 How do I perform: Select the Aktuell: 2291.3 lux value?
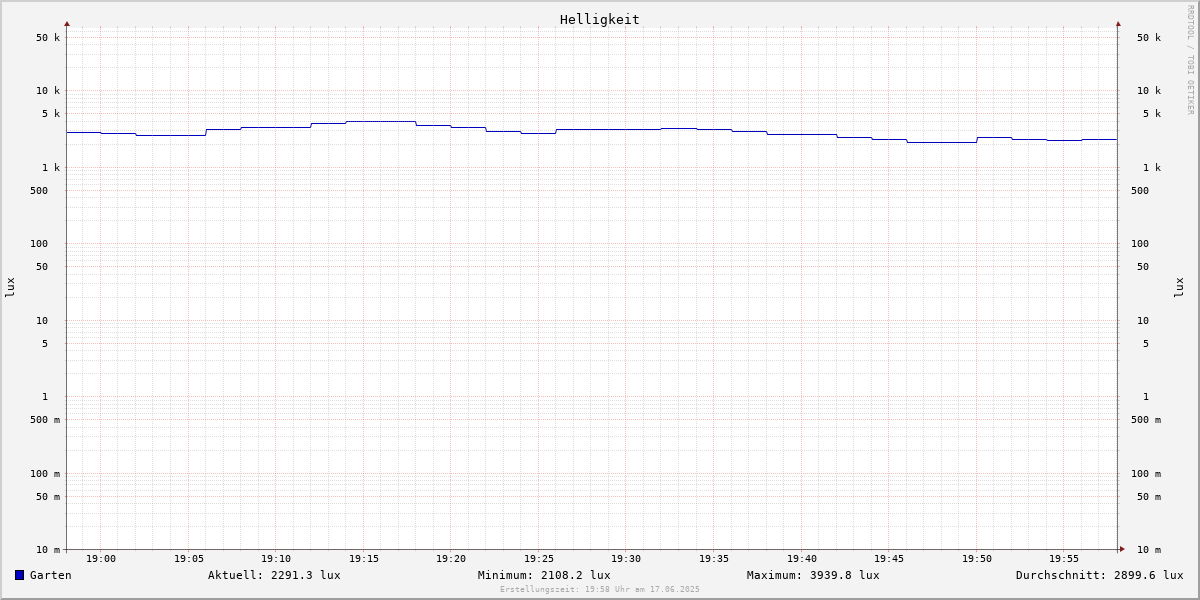[274, 575]
